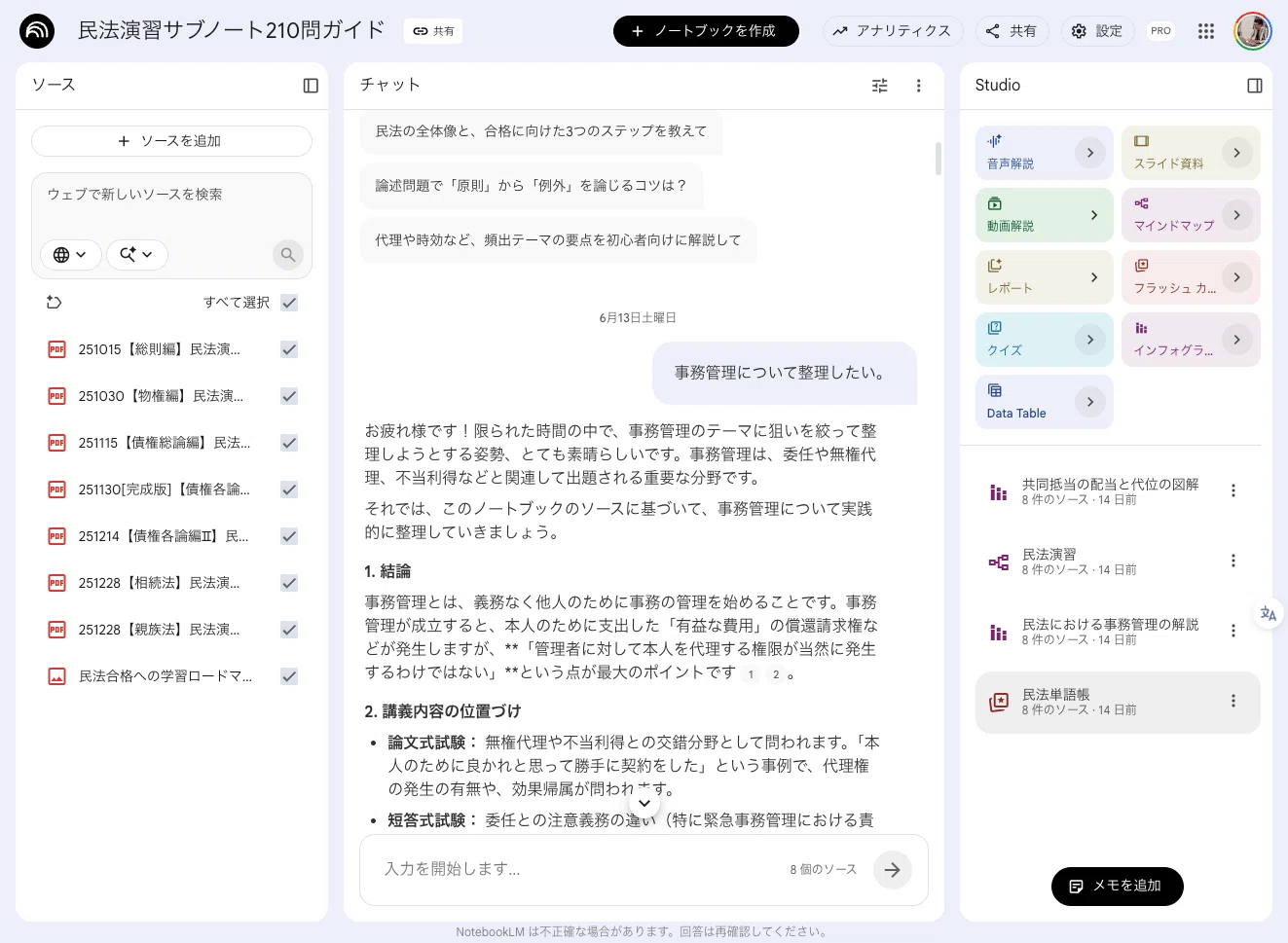
Task: Open chat configuration sliders icon
Action: click(880, 86)
